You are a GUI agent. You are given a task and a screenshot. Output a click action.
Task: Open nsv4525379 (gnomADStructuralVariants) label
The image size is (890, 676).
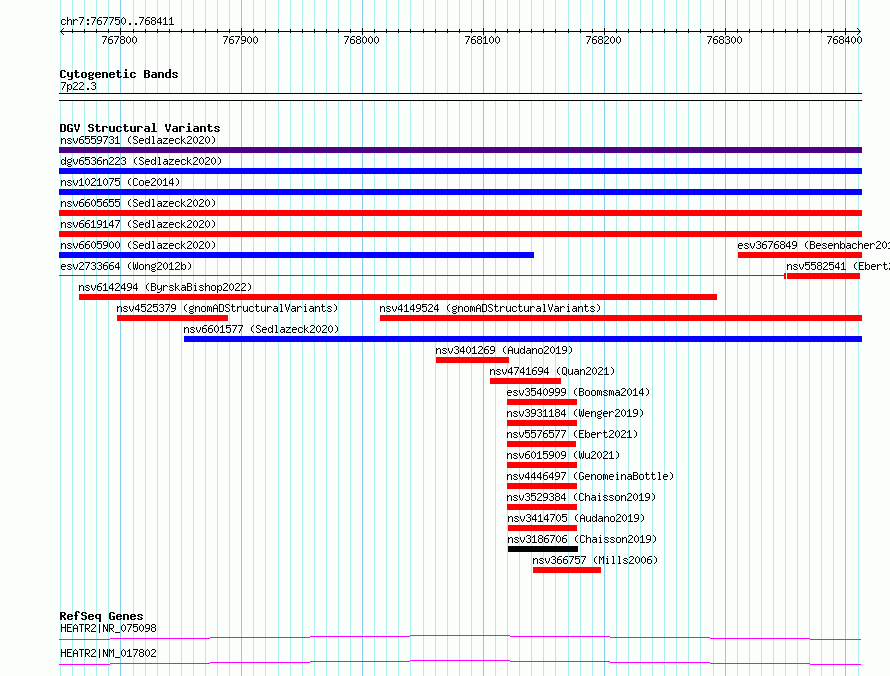[227, 308]
